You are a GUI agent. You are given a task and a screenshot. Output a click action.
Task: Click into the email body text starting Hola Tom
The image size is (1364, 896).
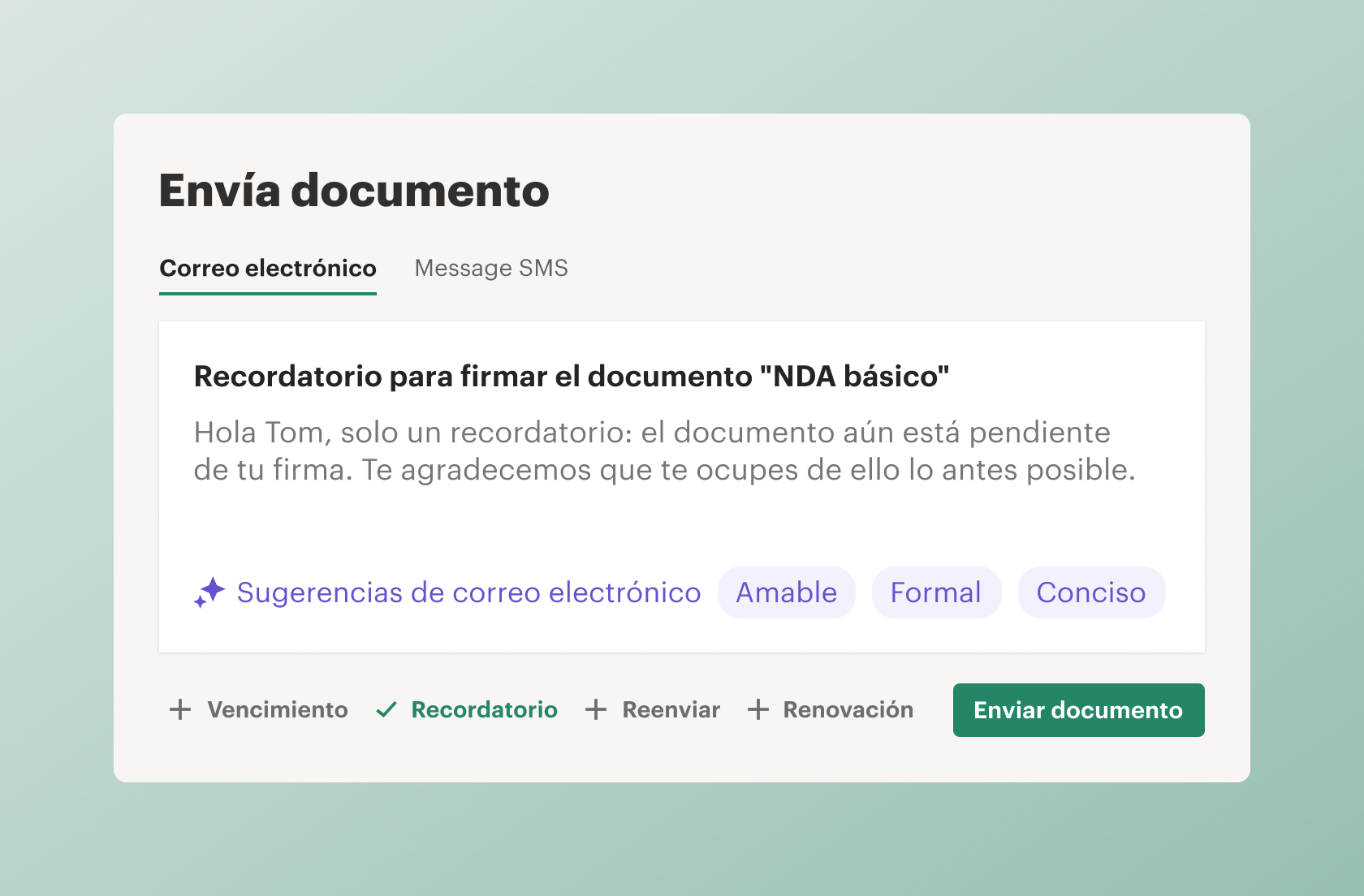coord(664,451)
